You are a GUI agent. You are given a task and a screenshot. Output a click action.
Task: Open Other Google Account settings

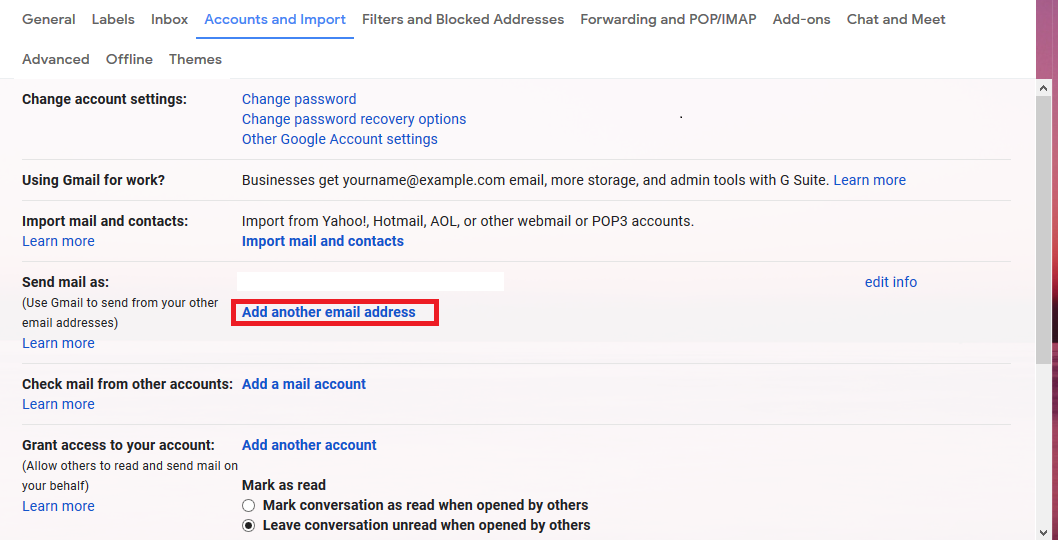pyautogui.click(x=340, y=139)
